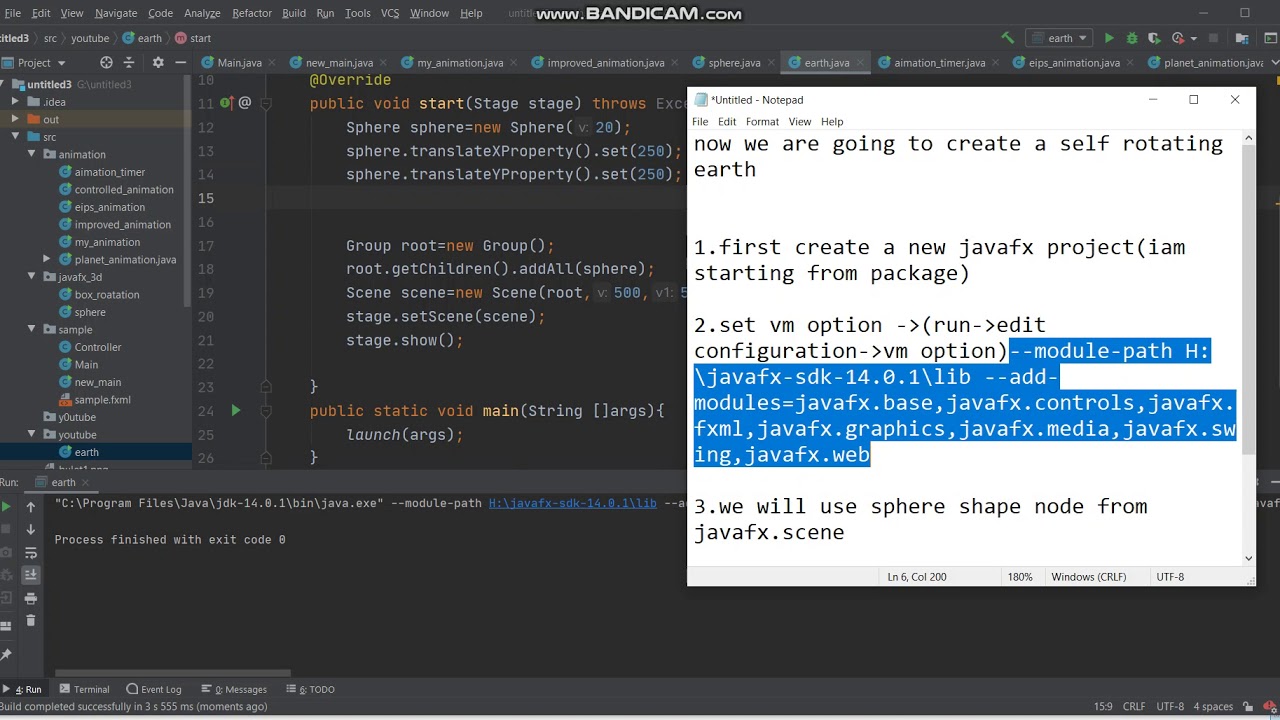Click the up arrow in Run console toolbar
Screen dimensions: 1280x720
pos(31,507)
